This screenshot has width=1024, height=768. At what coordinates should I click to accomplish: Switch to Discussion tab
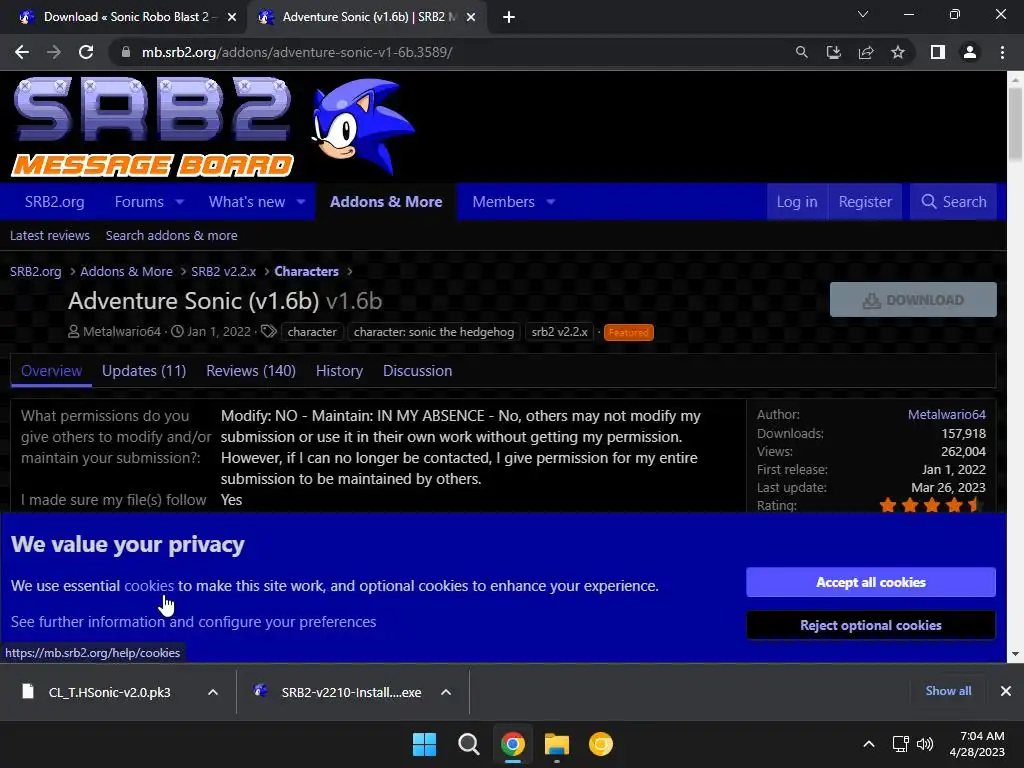pyautogui.click(x=417, y=371)
